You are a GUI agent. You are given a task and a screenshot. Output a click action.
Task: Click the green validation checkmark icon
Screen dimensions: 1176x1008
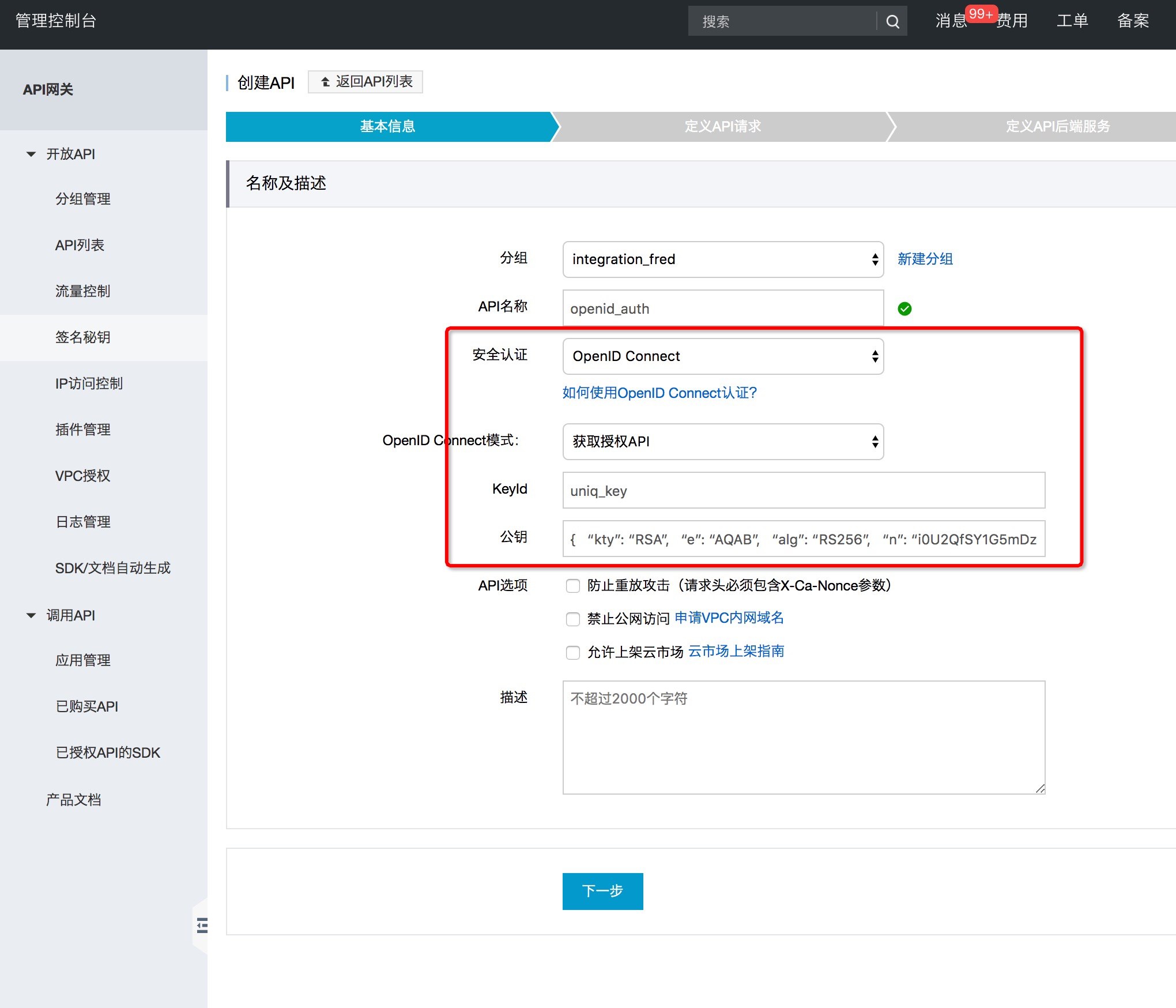(x=904, y=309)
